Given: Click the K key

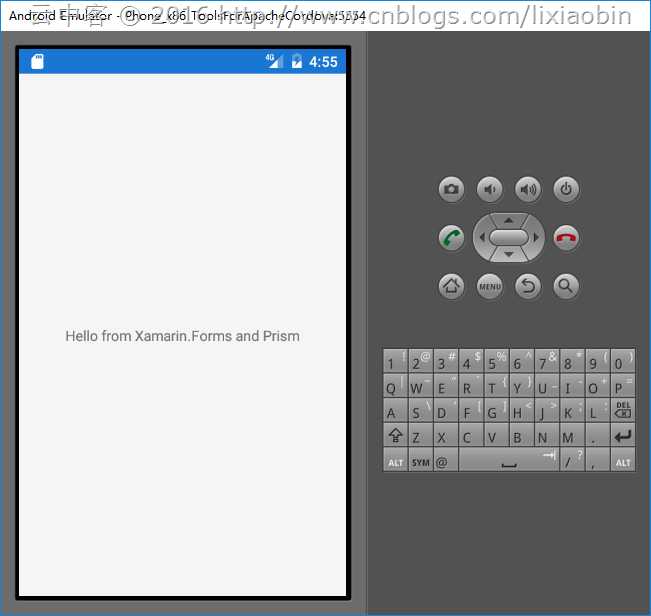Looking at the screenshot, I should [572, 410].
